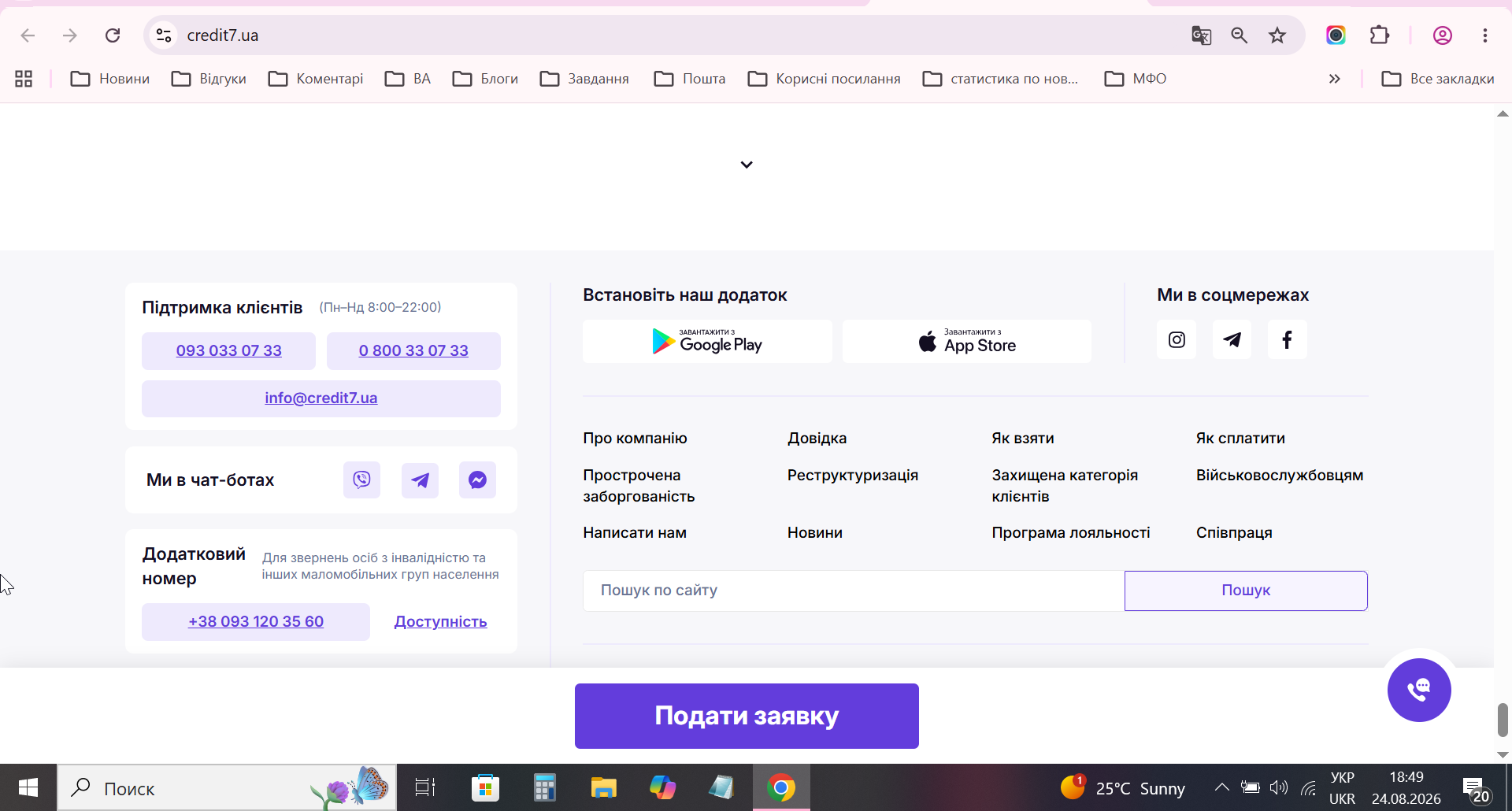Open the Viber chat-bot
The width and height of the screenshot is (1512, 811).
coord(361,480)
